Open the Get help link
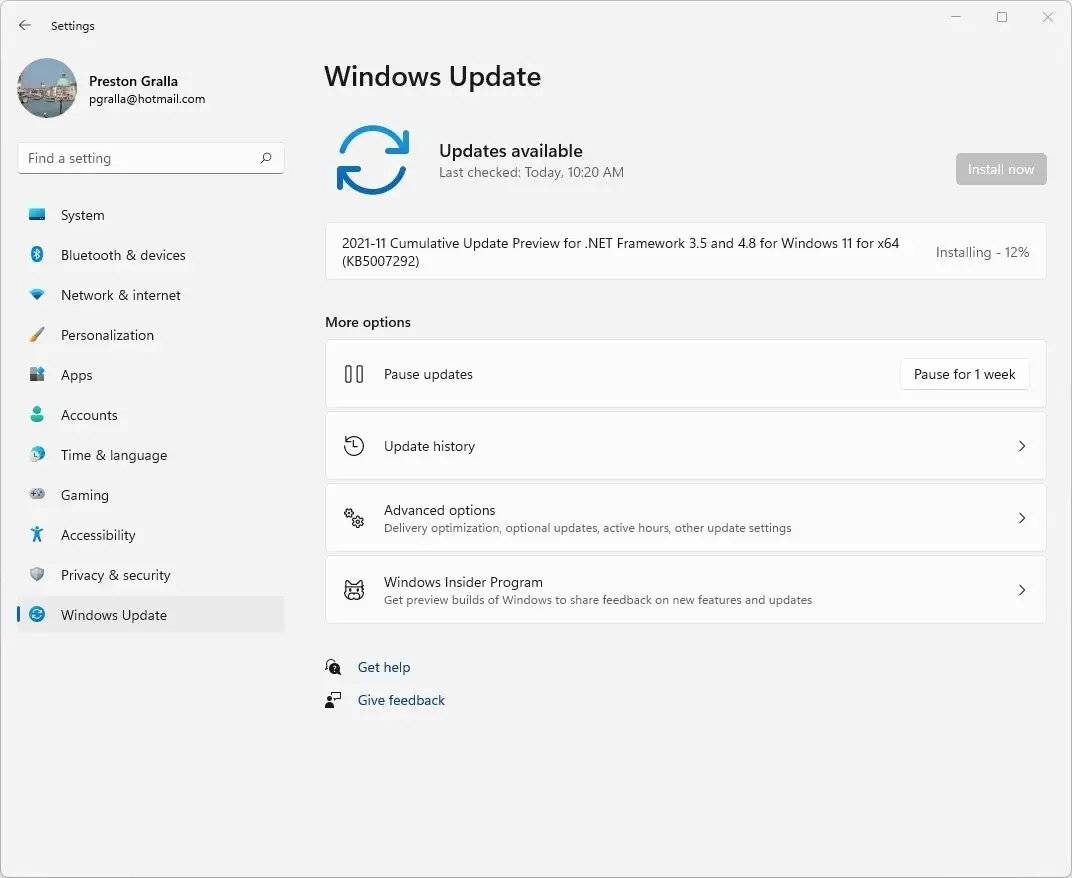 click(384, 667)
